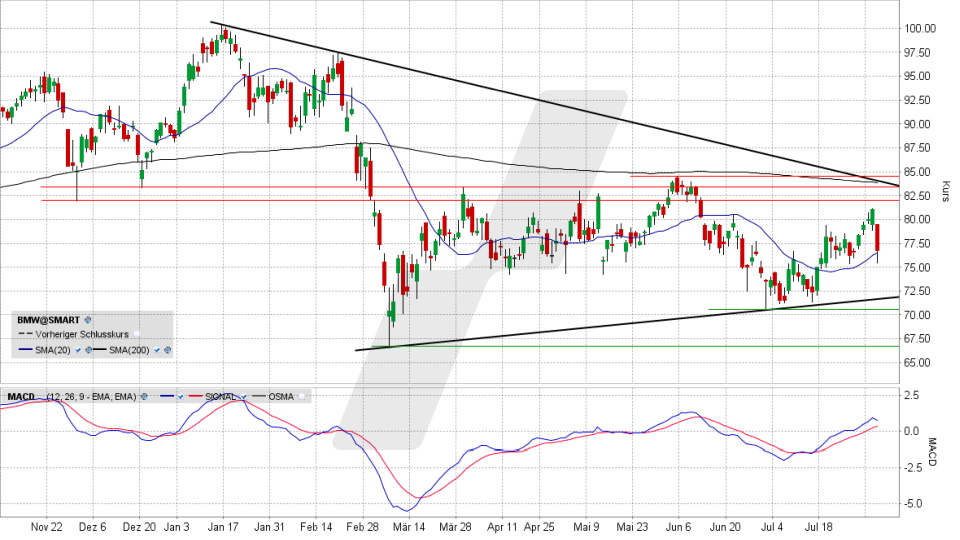The image size is (960, 540).
Task: Enable Vorheriger Schlusskurs checkbox
Action: pyautogui.click(x=137, y=334)
